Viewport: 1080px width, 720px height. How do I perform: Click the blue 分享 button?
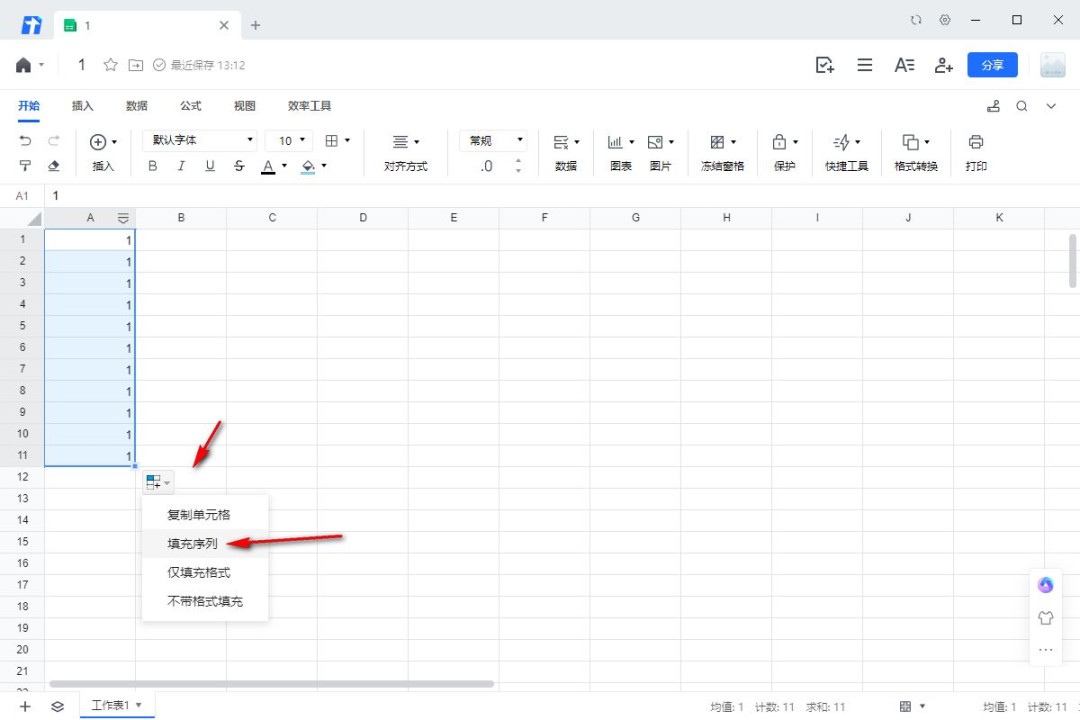(992, 65)
